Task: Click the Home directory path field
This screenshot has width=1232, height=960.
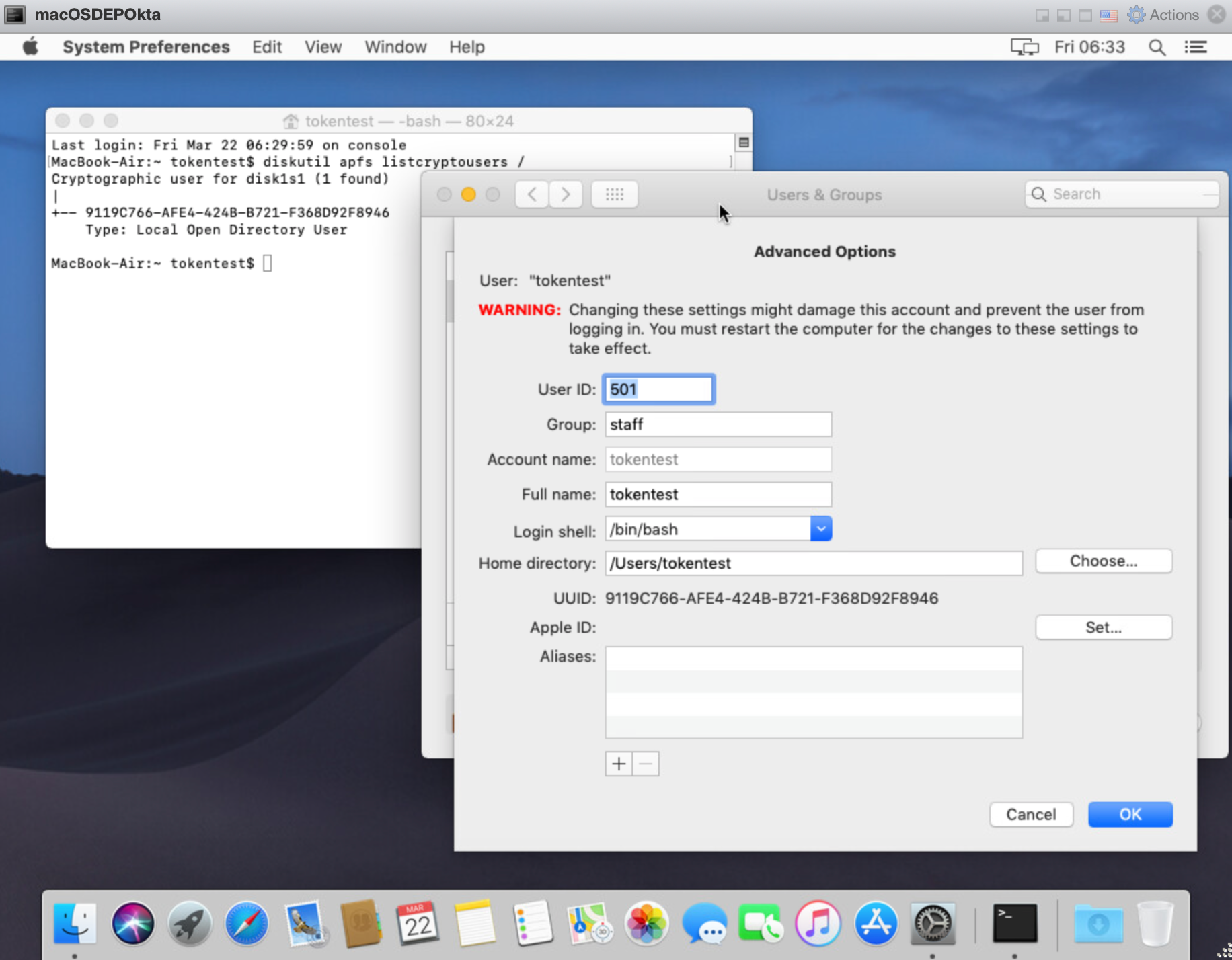Action: 814,563
